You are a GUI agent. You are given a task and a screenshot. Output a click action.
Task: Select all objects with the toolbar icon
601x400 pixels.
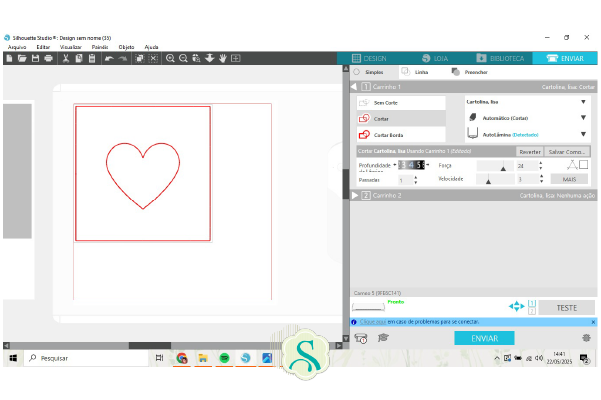click(140, 58)
